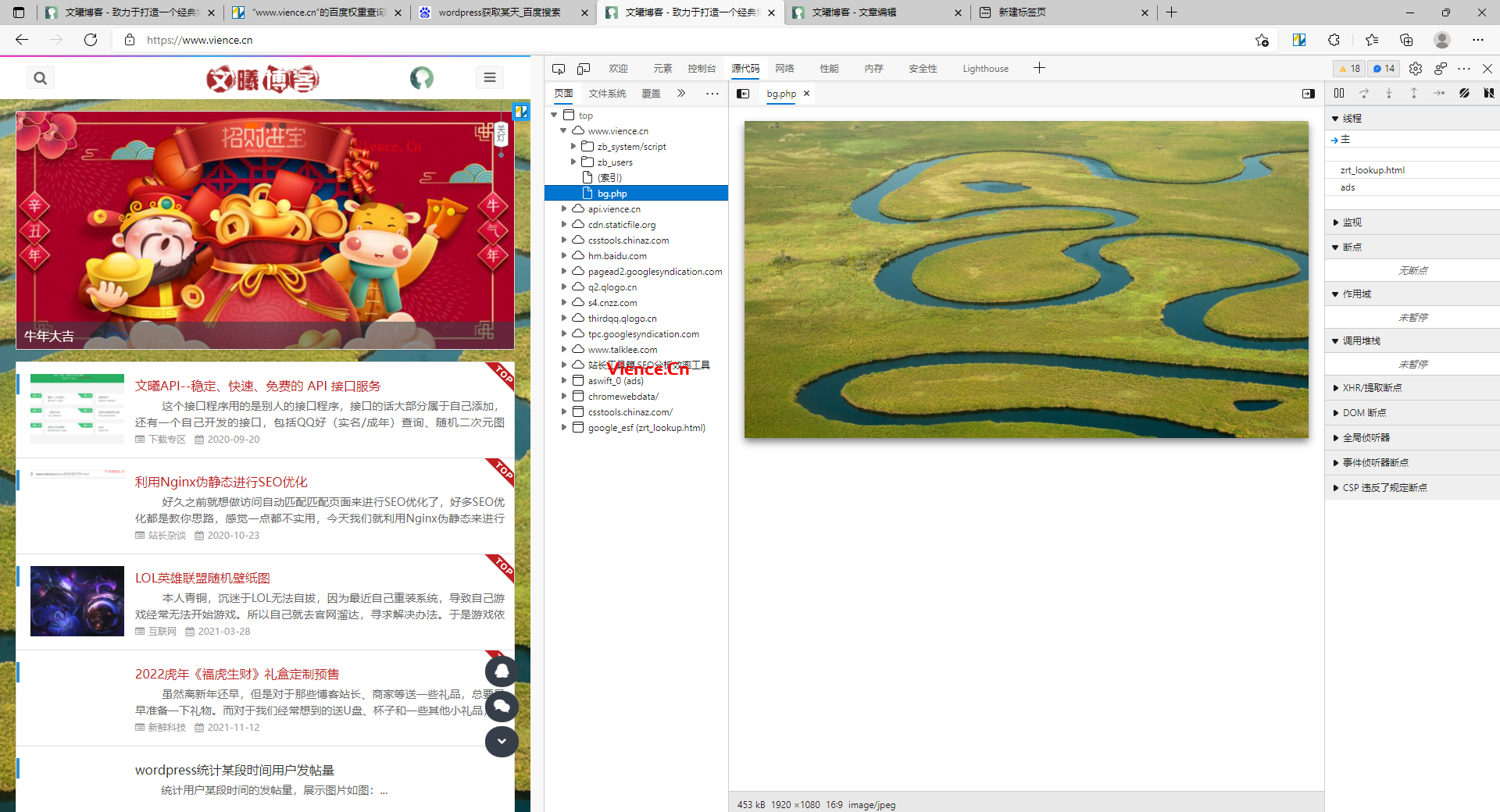Toggle the 关灯 lights-off pull switch
1500x812 pixels.
tap(502, 137)
